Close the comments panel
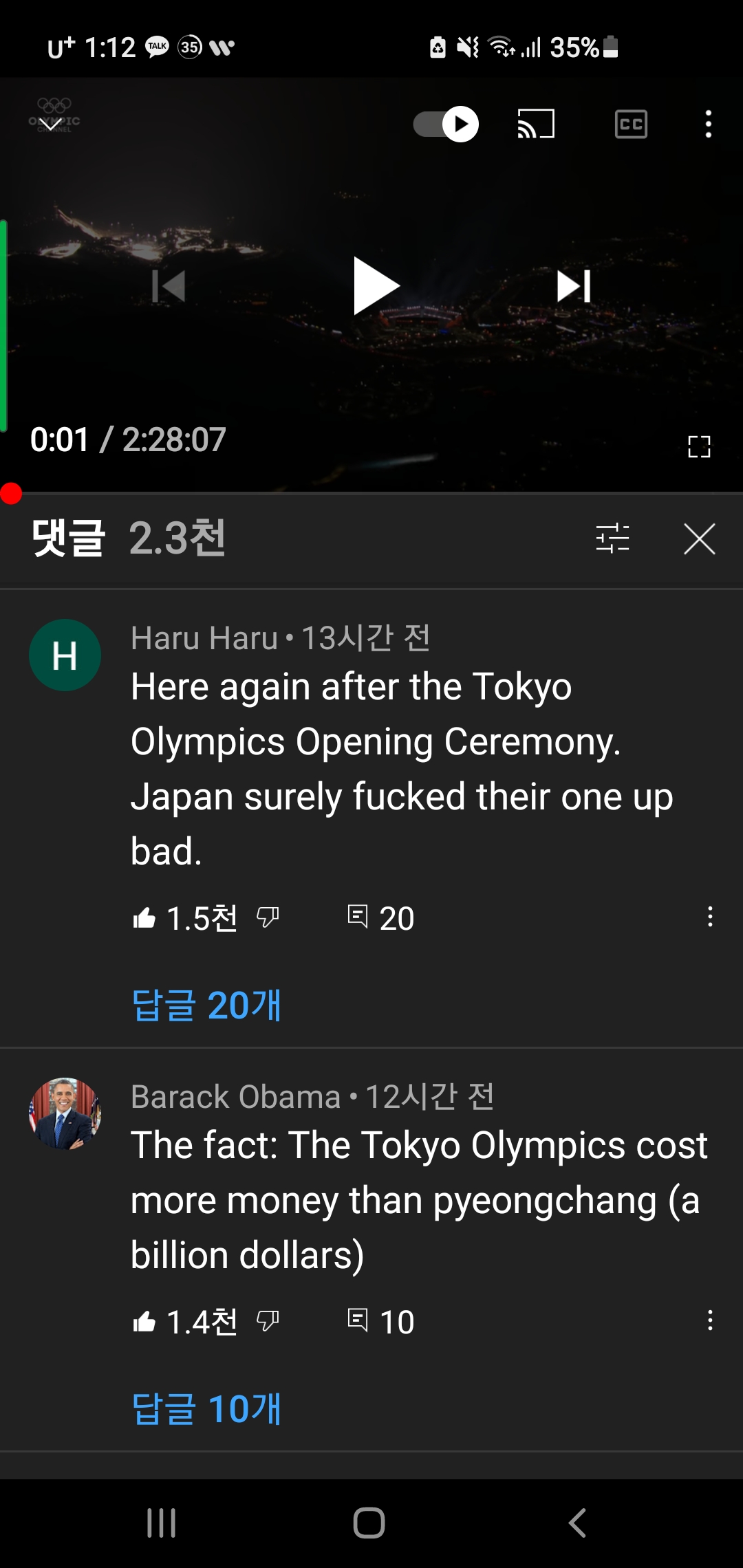 [x=700, y=538]
